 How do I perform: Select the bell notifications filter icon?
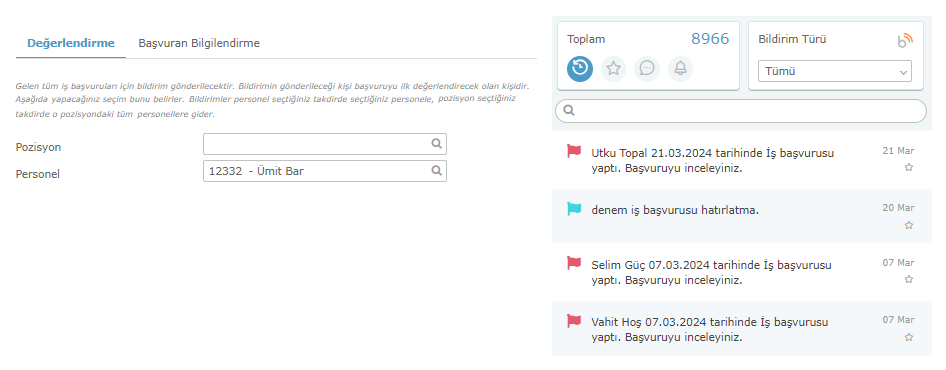681,69
